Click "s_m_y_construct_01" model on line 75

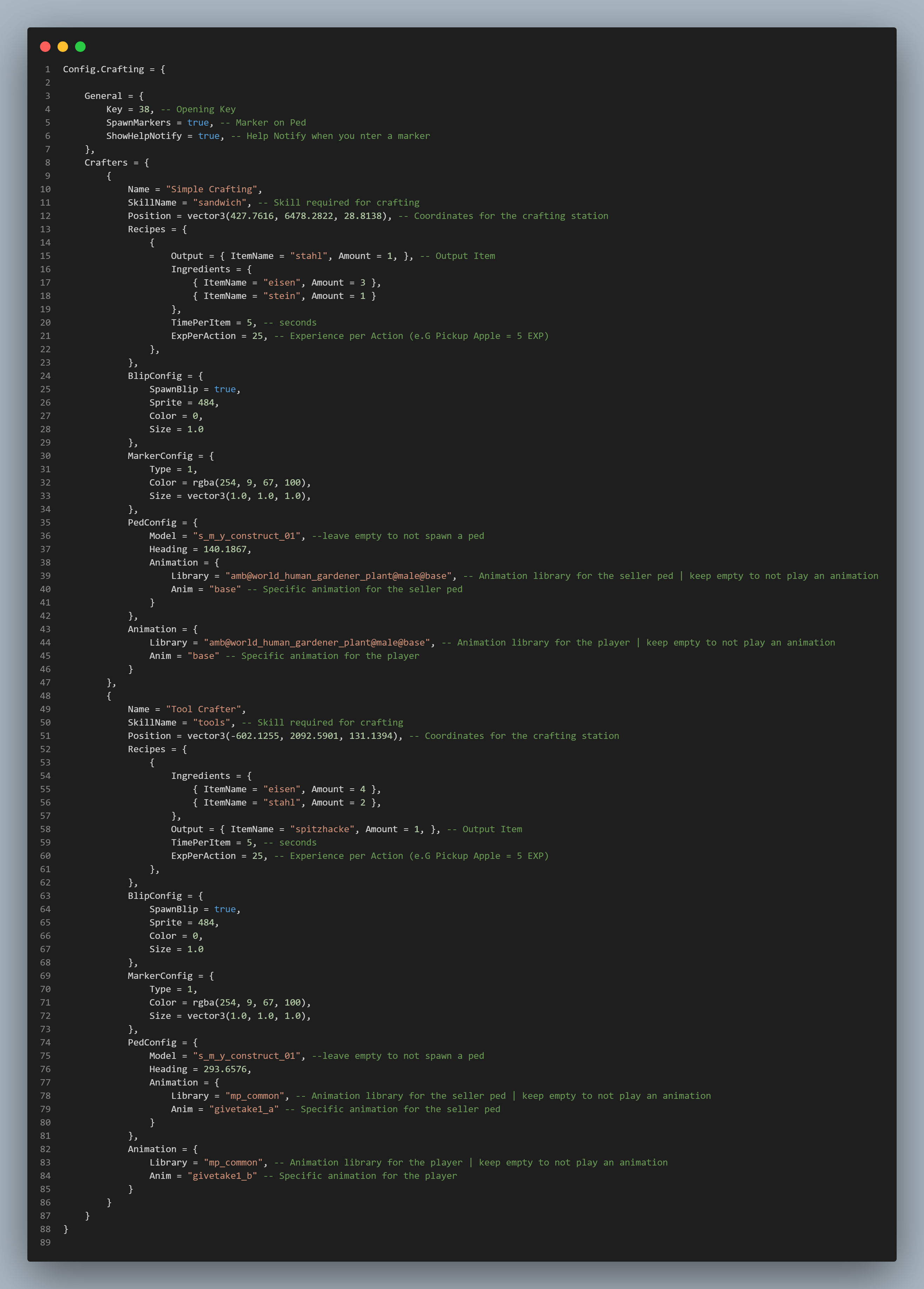[x=247, y=1056]
